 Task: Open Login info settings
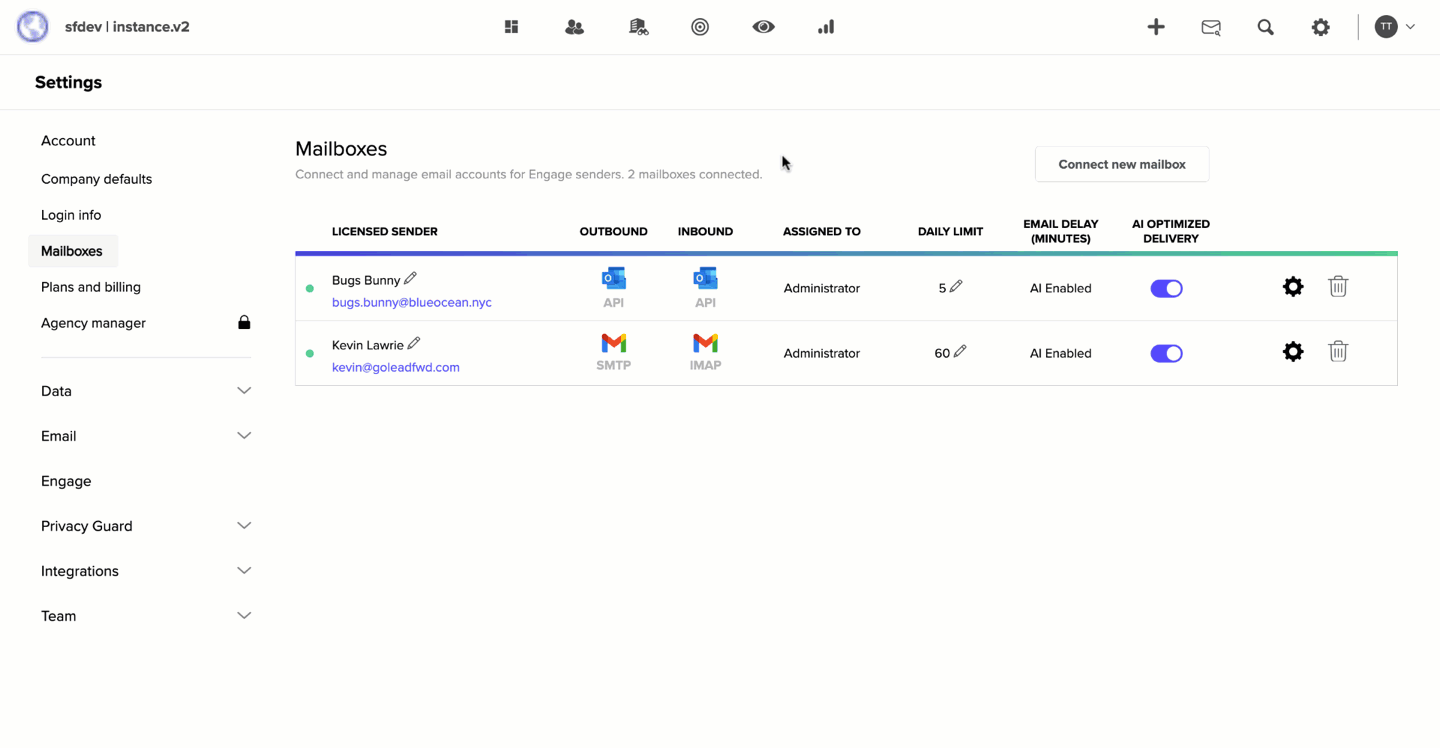pos(71,215)
